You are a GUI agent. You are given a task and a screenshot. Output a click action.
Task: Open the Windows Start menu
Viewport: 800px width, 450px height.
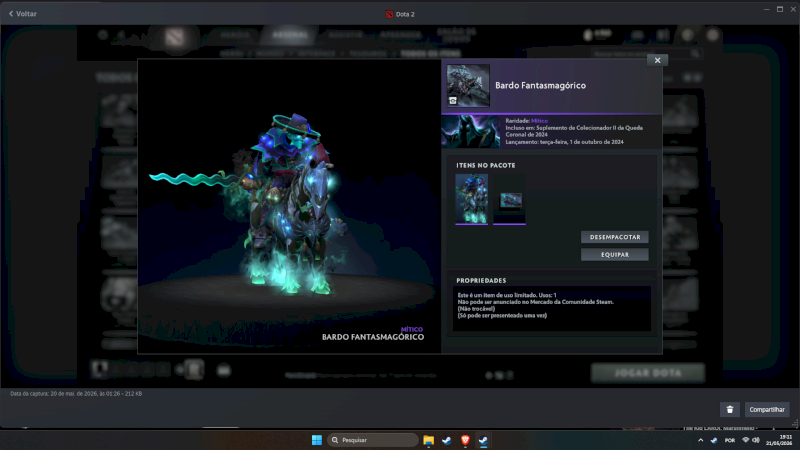point(317,440)
